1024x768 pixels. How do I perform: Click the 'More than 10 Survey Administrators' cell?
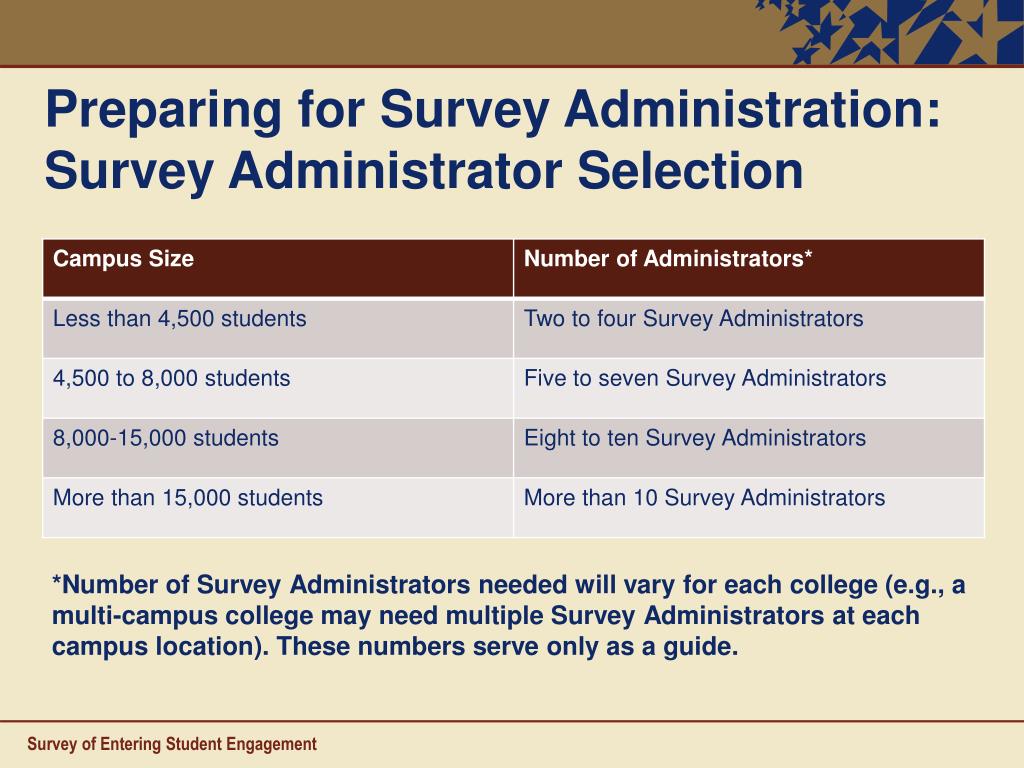[x=748, y=507]
